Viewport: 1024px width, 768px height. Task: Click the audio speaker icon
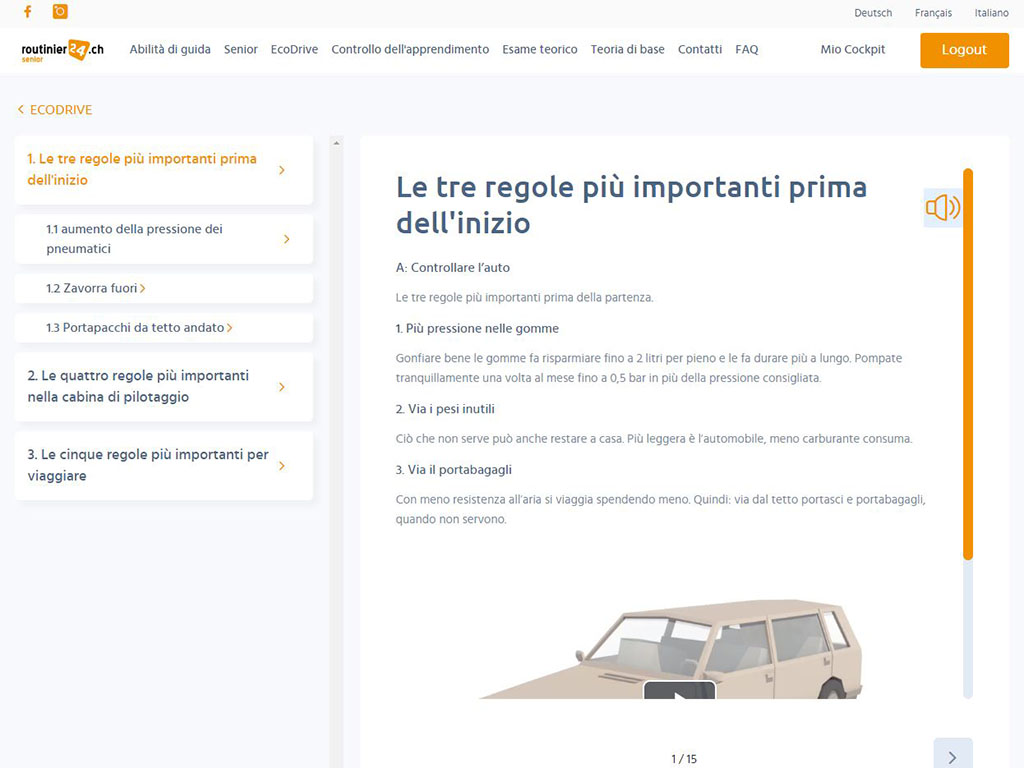pos(942,208)
